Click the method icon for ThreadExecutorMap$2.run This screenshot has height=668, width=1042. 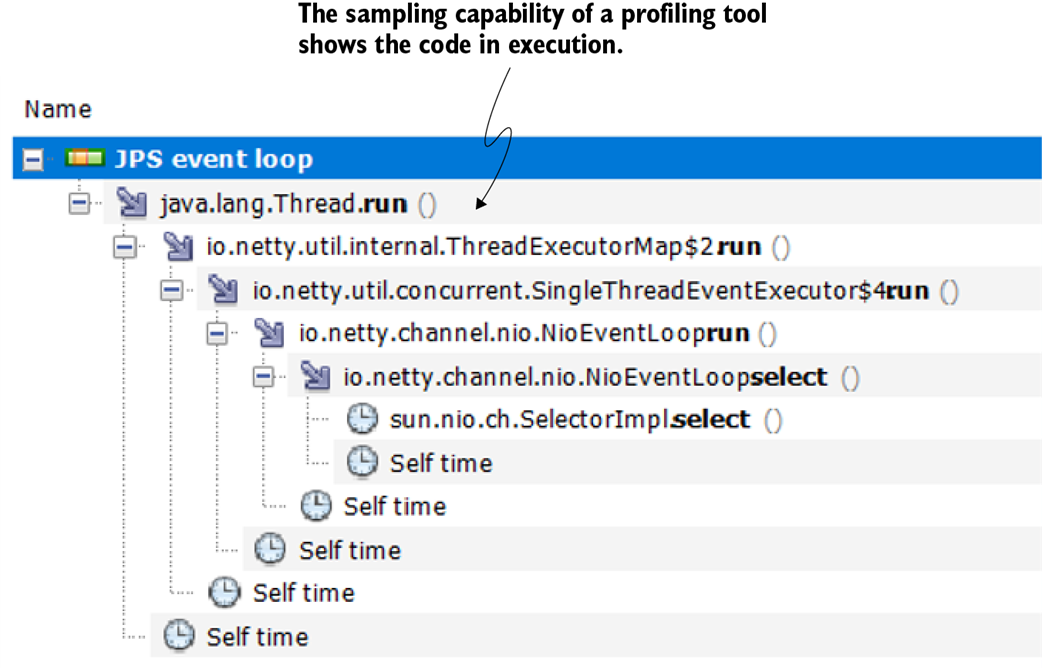(177, 247)
